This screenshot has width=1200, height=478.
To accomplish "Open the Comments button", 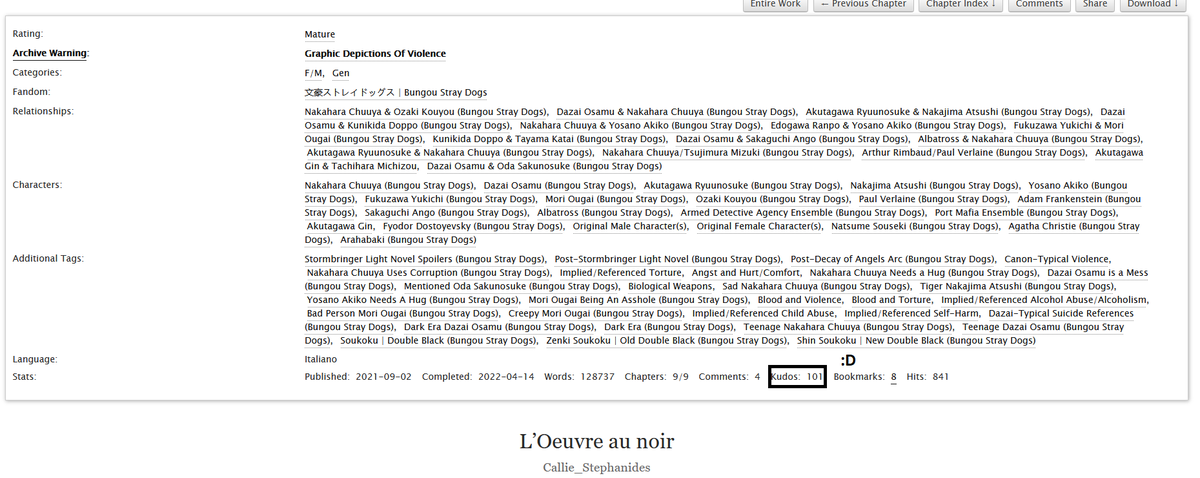I will [x=1039, y=5].
